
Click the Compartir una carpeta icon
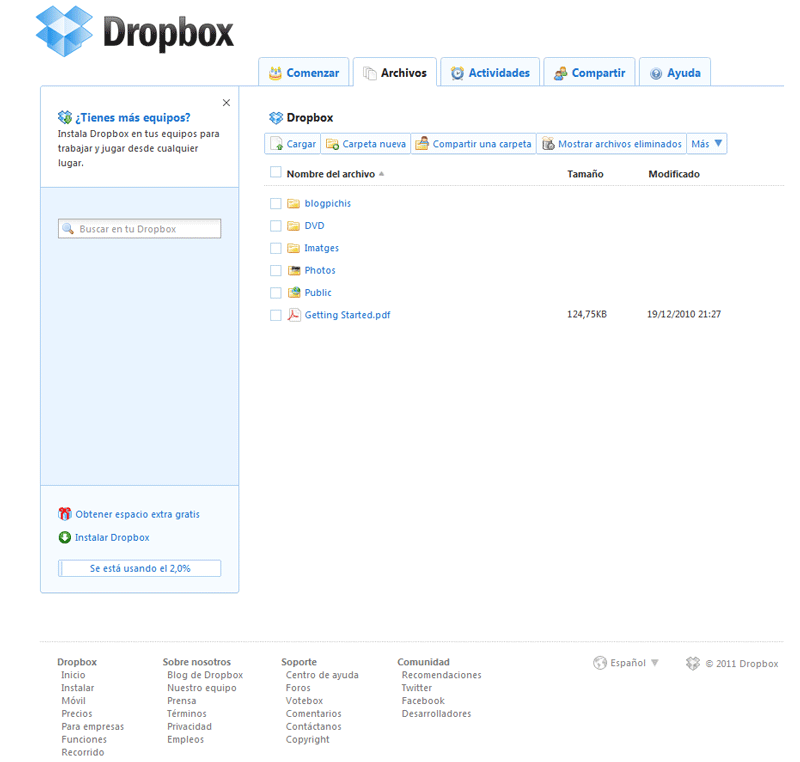[422, 144]
